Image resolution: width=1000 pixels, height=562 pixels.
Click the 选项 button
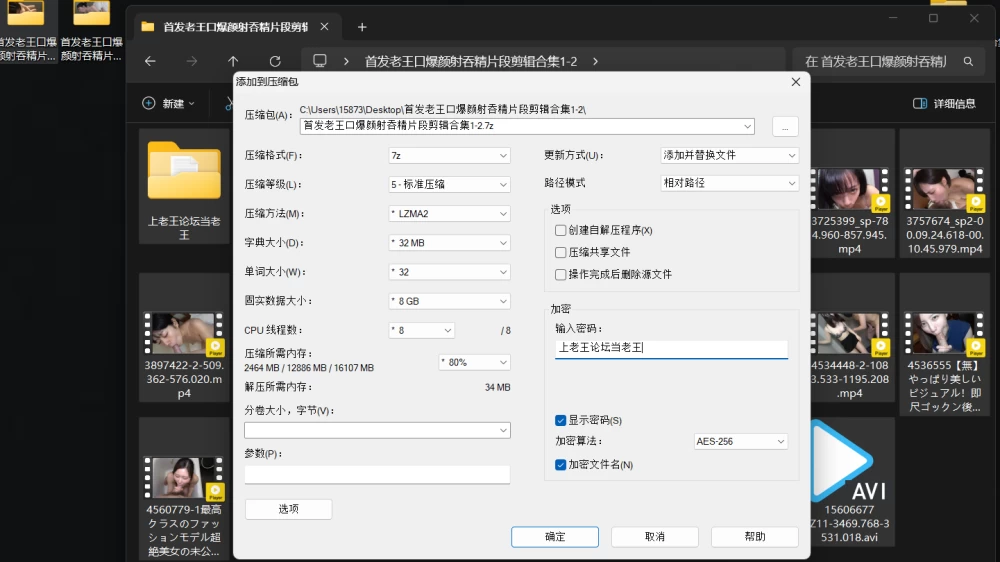tap(288, 509)
